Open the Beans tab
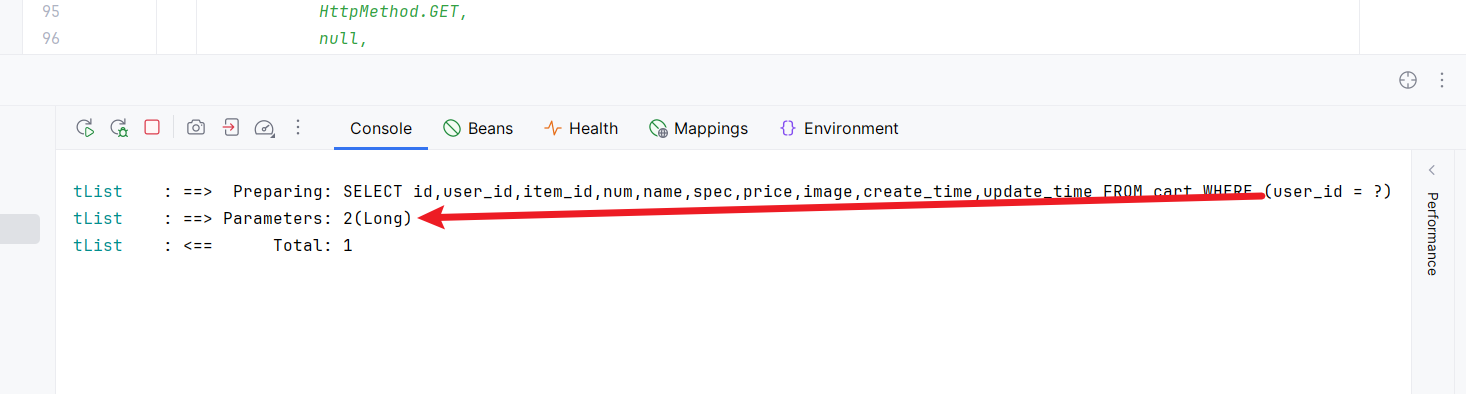The image size is (1466, 394). tap(478, 128)
